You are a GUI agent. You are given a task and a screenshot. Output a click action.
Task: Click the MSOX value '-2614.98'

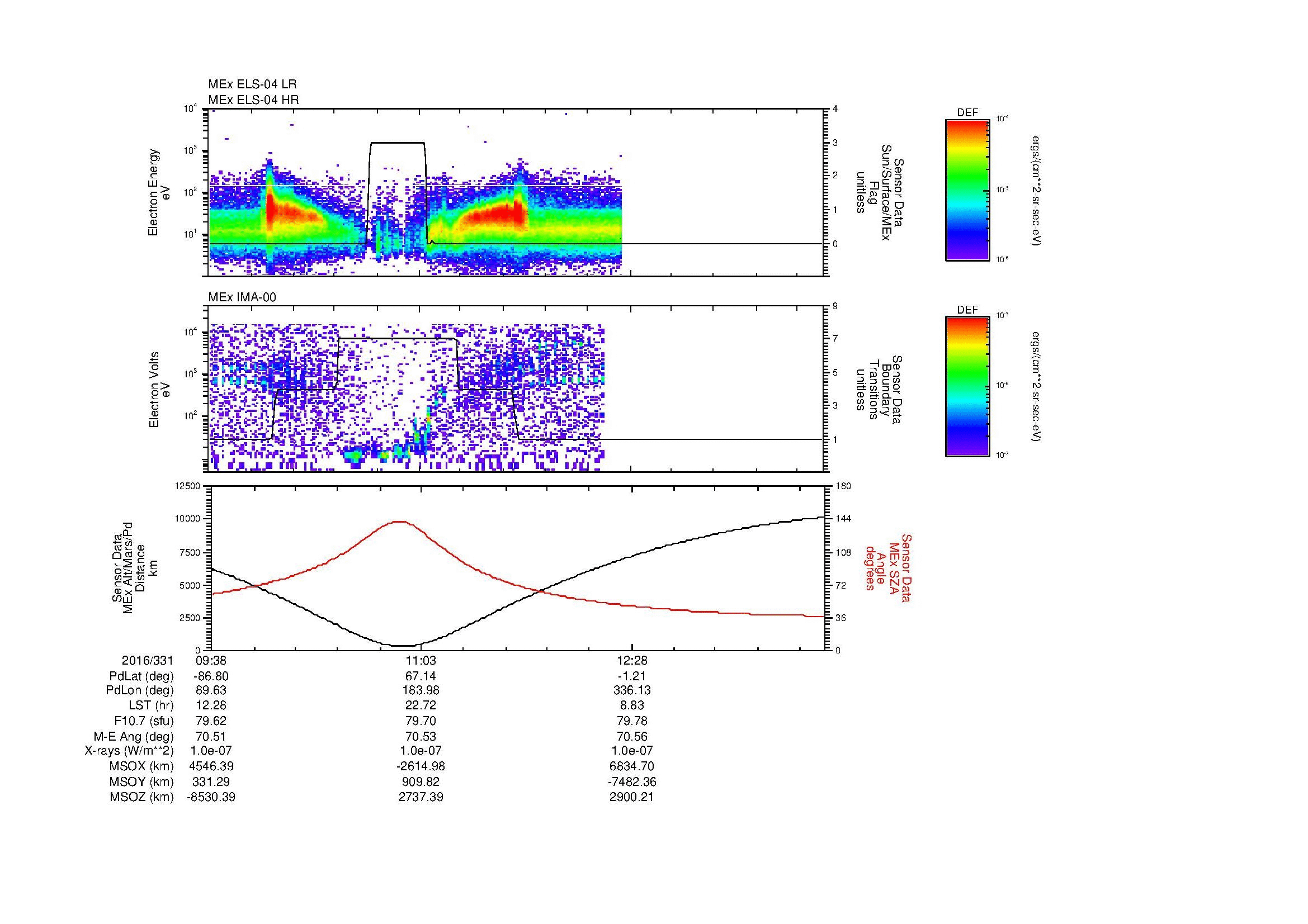421,766
